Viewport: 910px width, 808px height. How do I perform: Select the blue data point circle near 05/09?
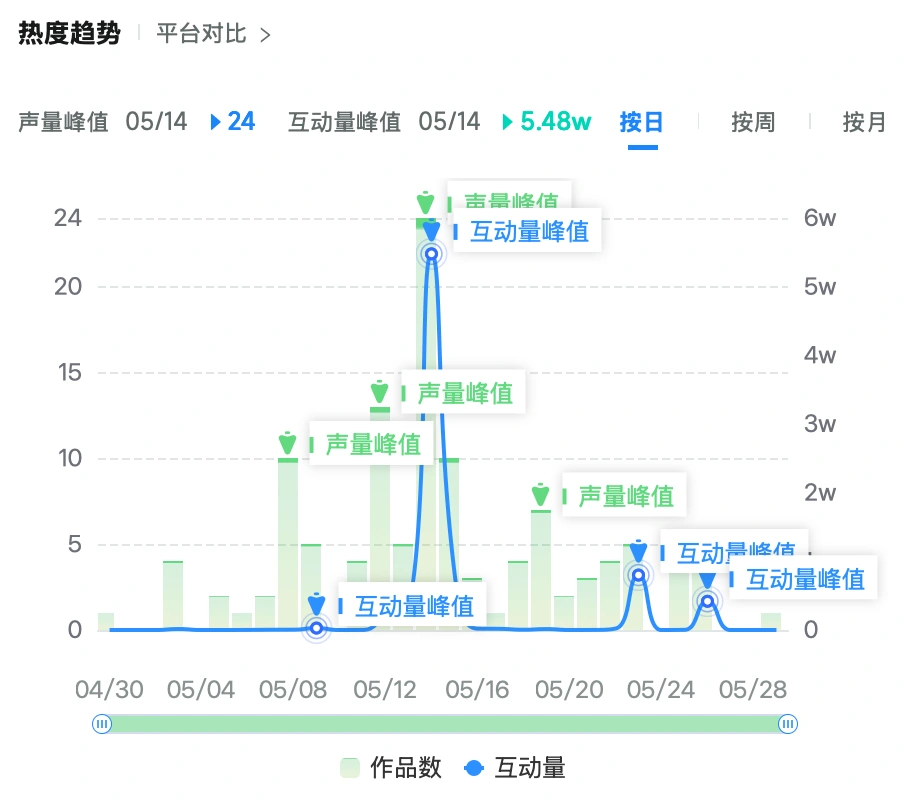[316, 628]
